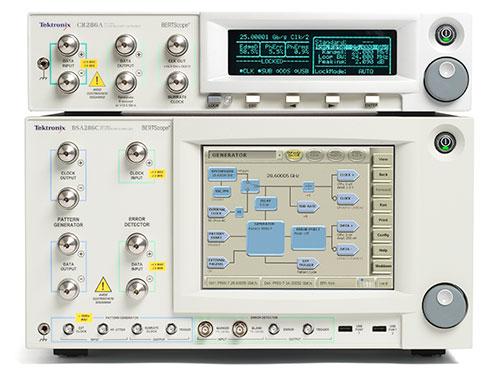Push the right arrow key under CR286A display
This screenshot has height=375, width=500.
pyautogui.click(x=332, y=99)
